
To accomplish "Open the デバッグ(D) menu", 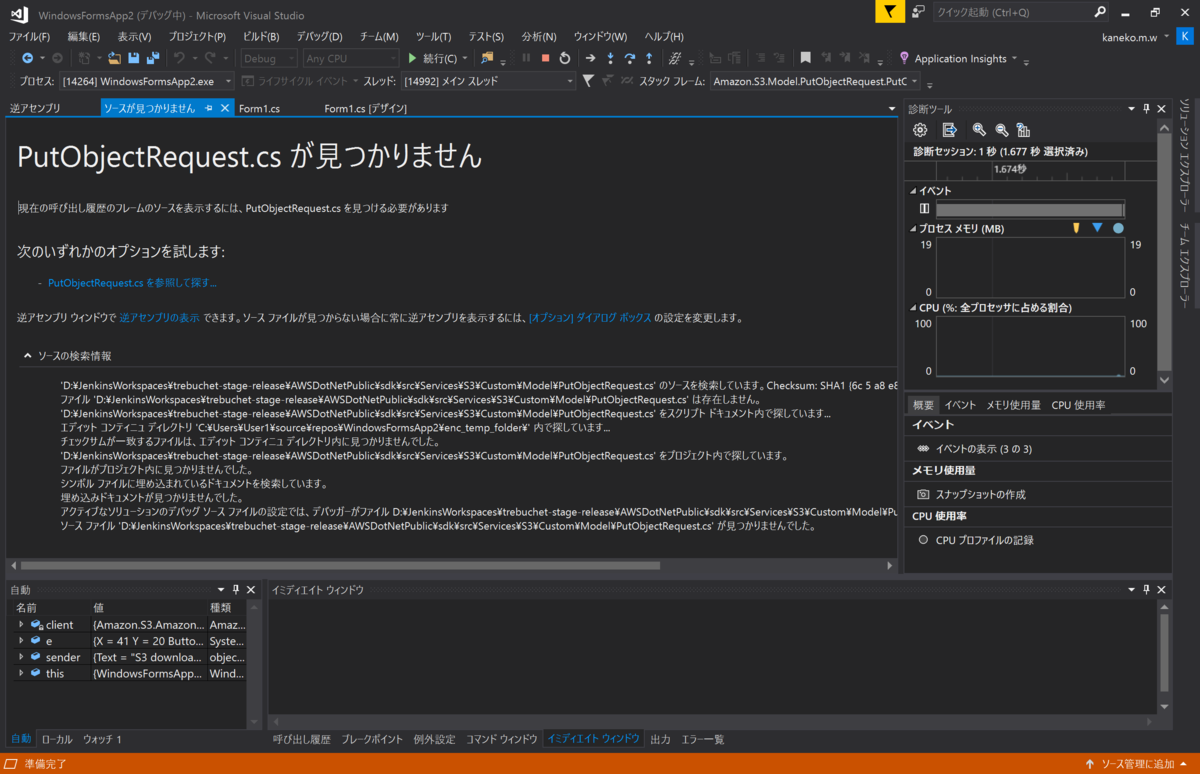I will [319, 36].
